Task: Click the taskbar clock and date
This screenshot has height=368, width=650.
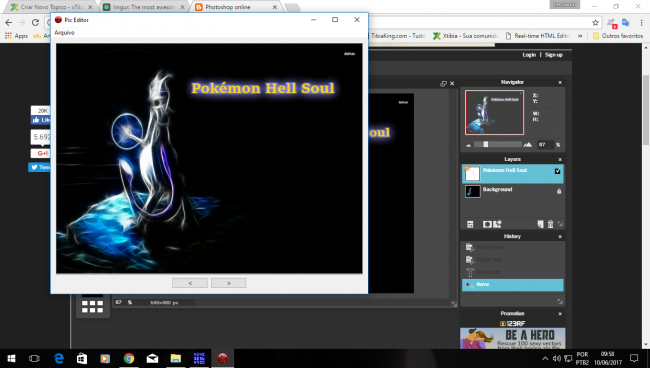Action: [608, 358]
